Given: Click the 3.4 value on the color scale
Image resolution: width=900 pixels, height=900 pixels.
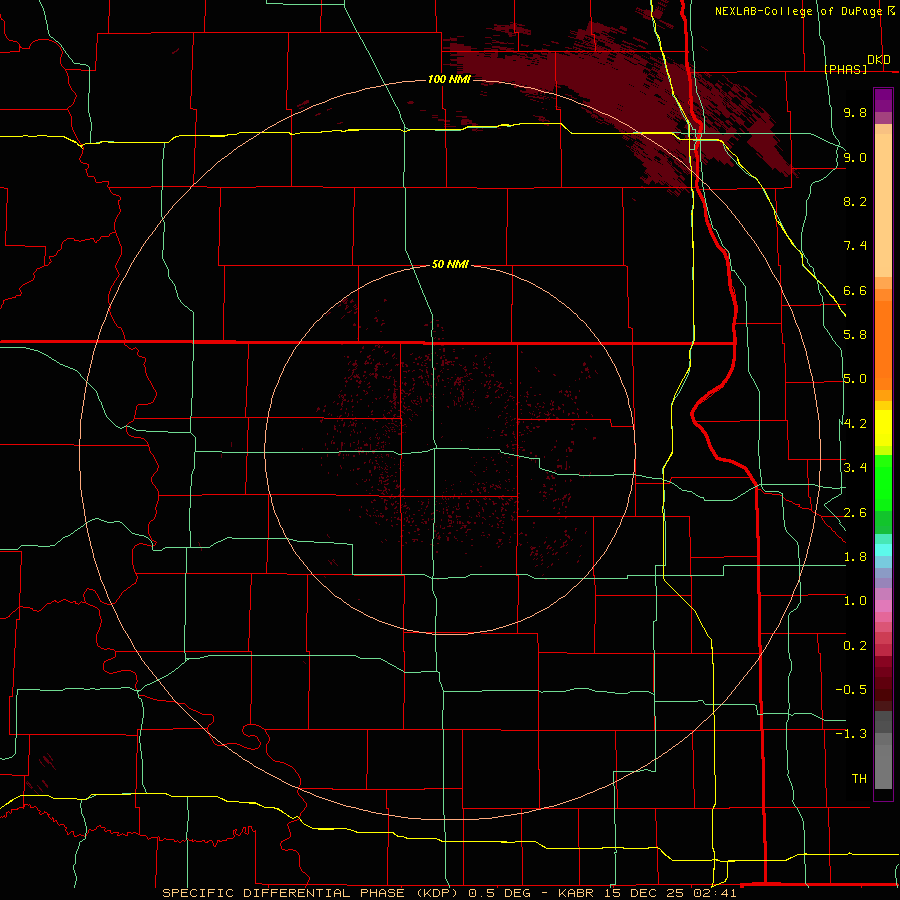Looking at the screenshot, I should (x=855, y=468).
